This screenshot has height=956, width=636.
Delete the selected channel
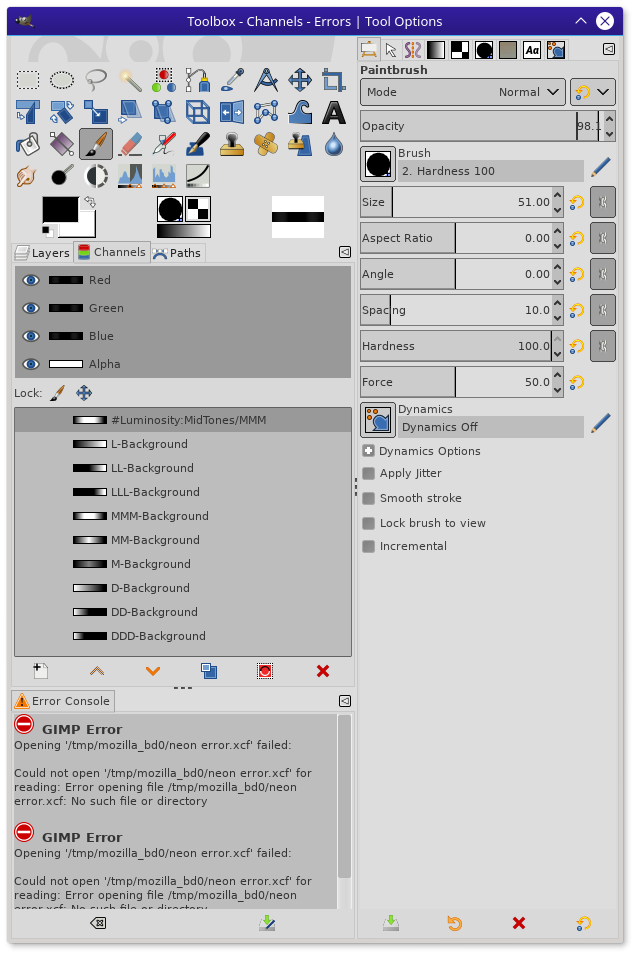click(323, 671)
